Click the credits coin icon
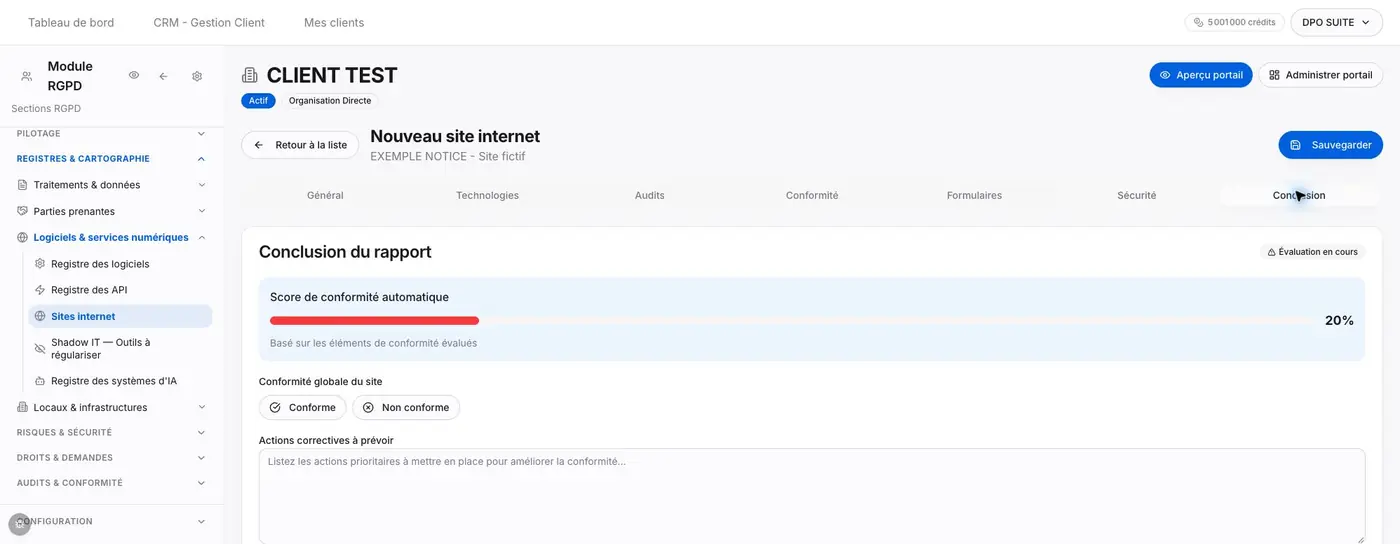Screen dimensions: 1400x544 [1199, 22]
